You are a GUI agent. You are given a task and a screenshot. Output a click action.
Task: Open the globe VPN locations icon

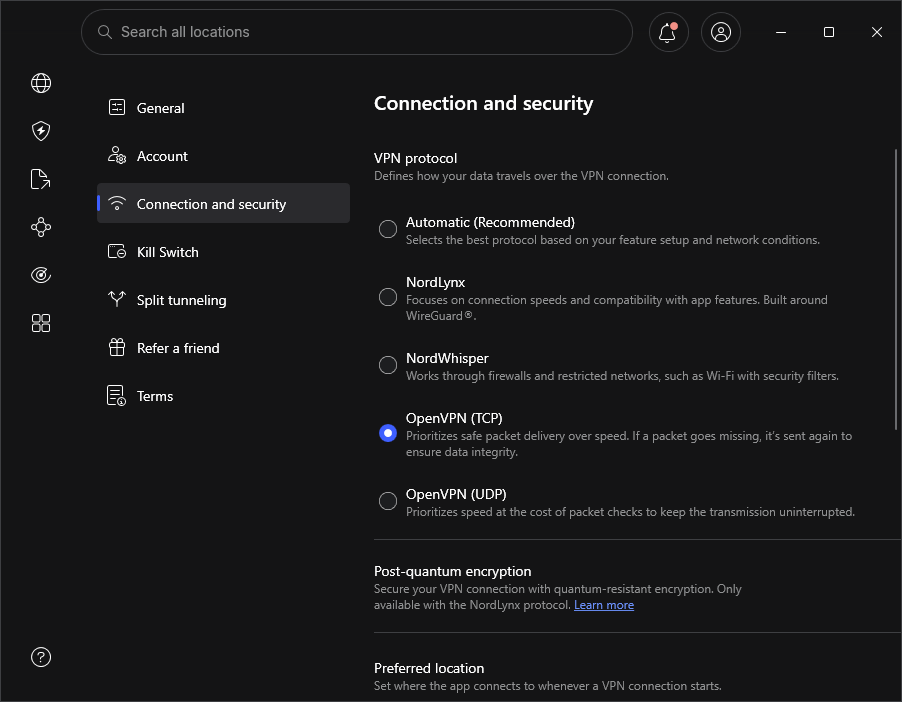(x=41, y=83)
